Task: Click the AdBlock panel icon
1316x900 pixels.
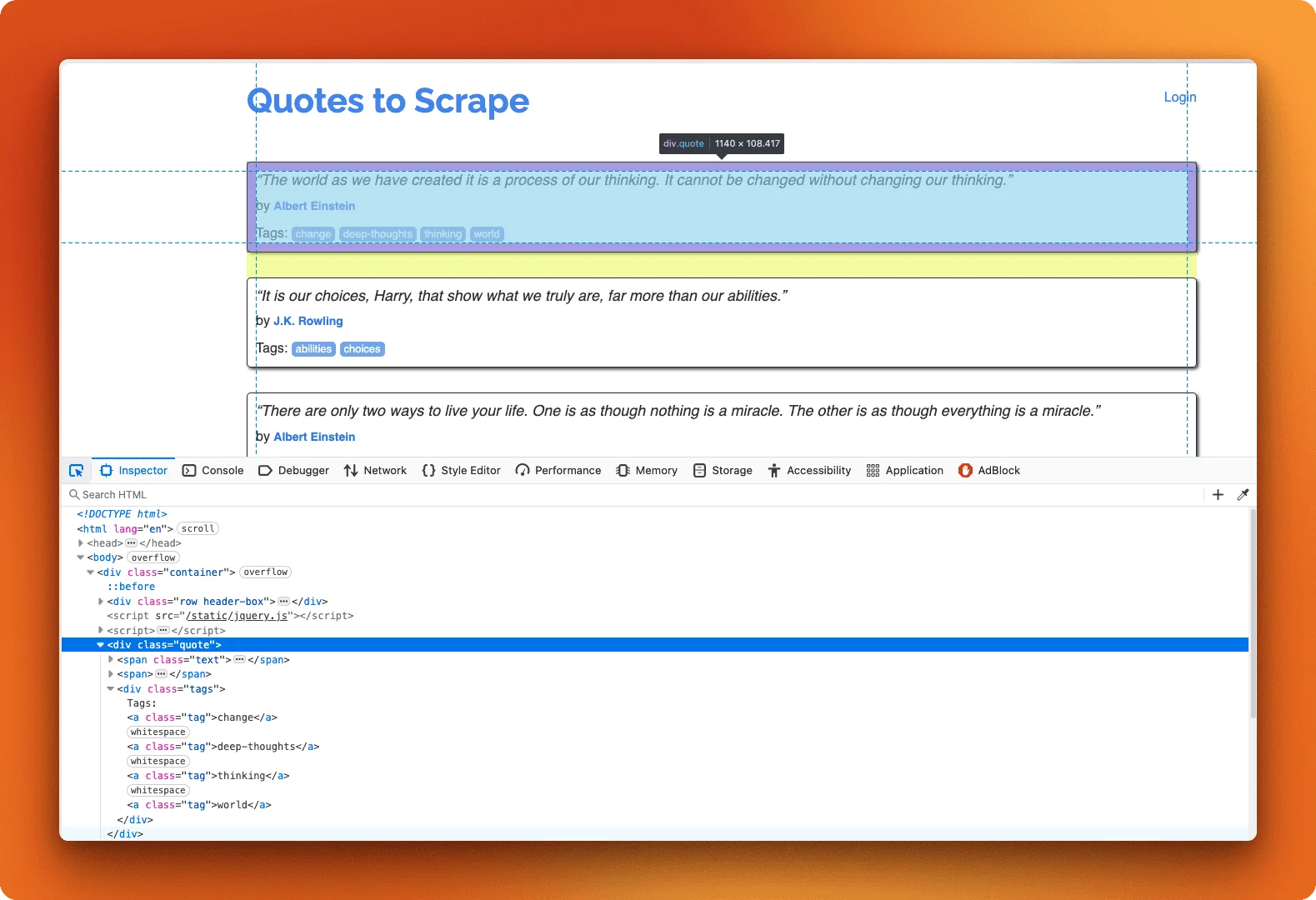Action: 965,471
